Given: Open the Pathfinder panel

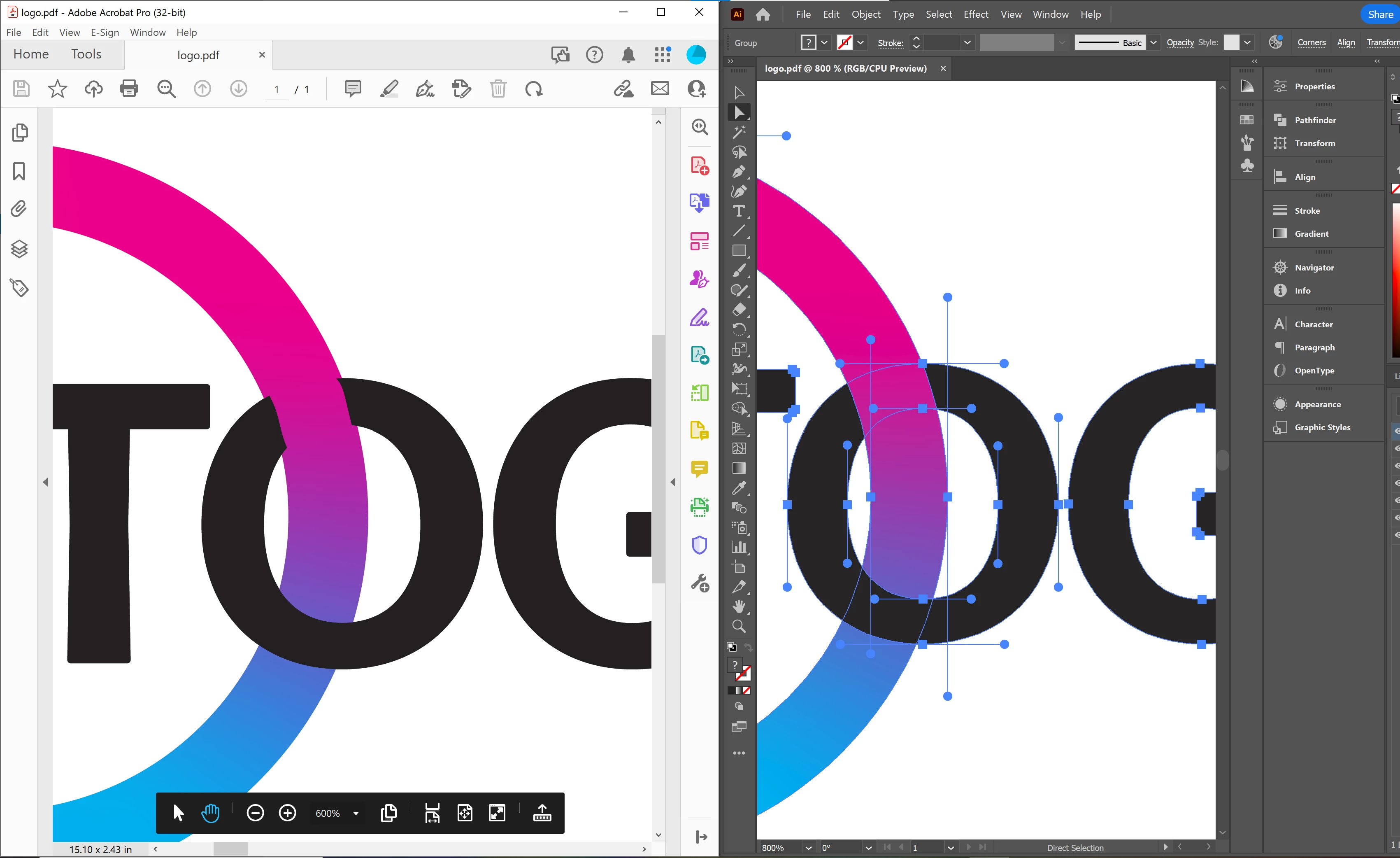Looking at the screenshot, I should pyautogui.click(x=1315, y=120).
